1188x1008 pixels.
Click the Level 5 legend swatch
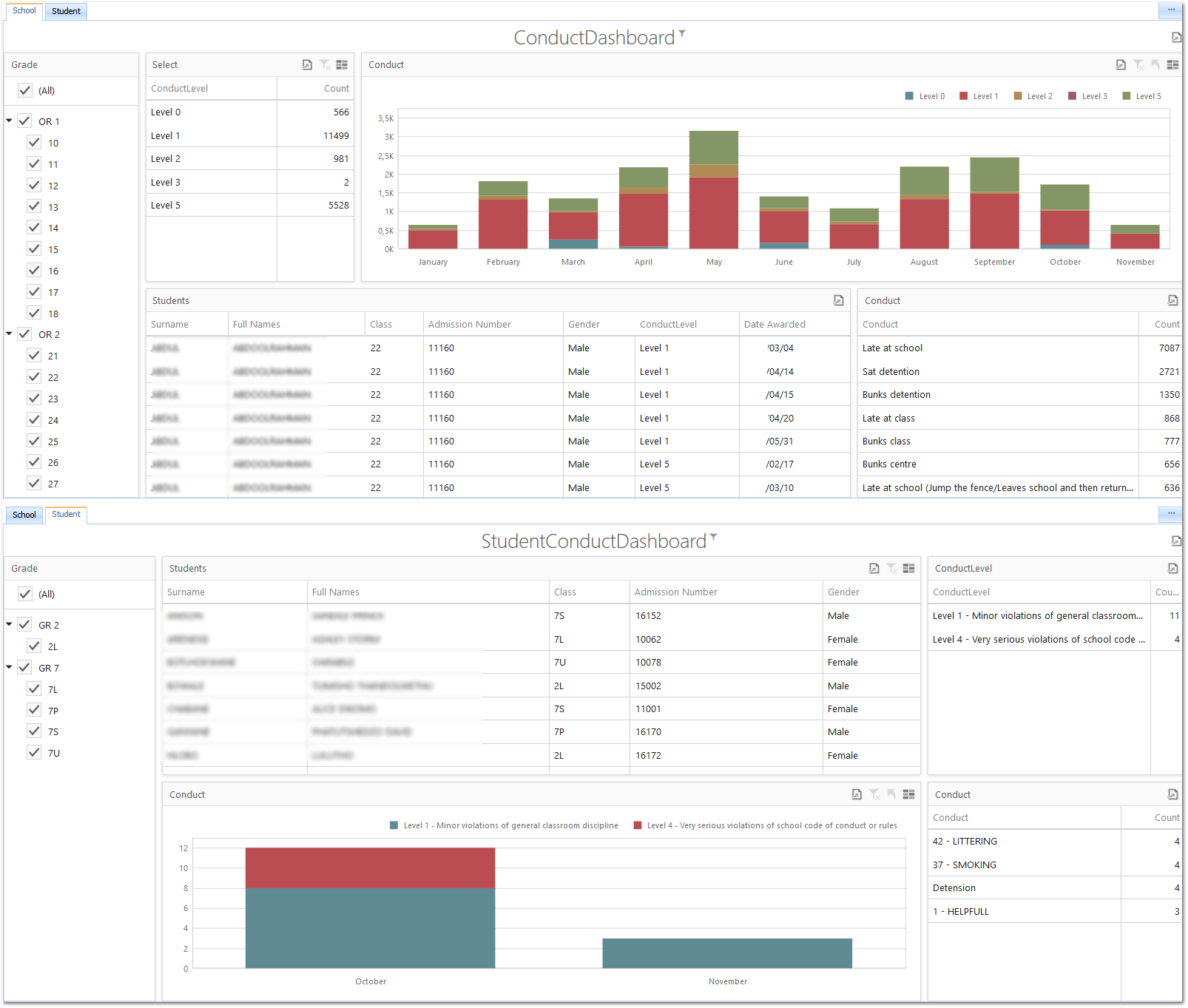point(1127,96)
